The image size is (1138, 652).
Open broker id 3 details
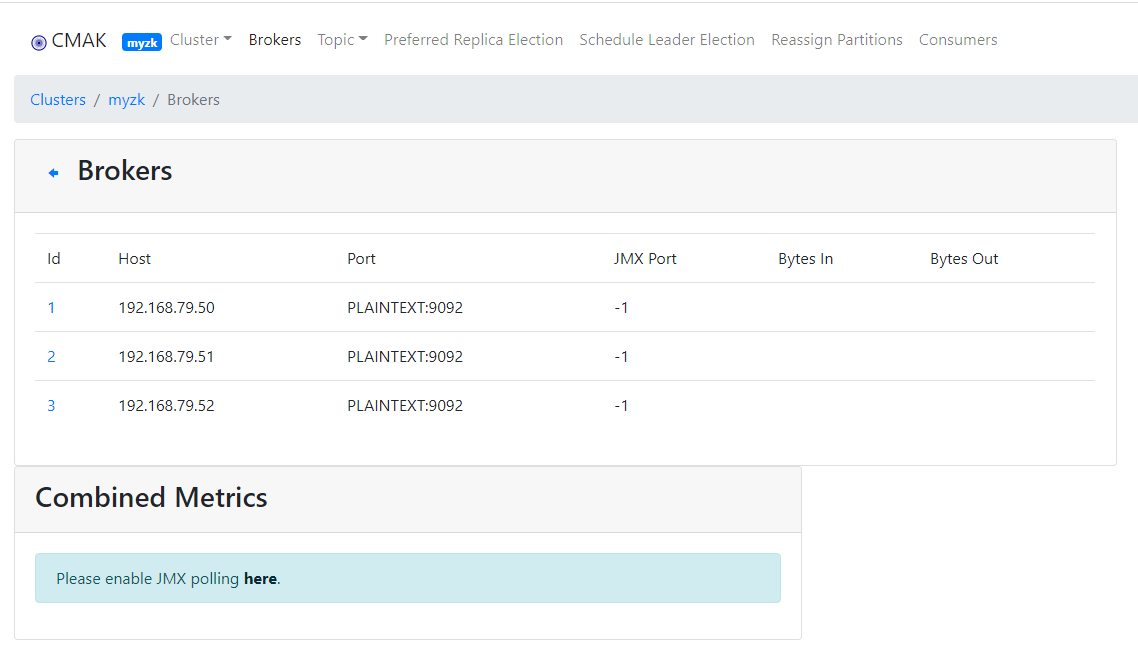click(x=51, y=406)
